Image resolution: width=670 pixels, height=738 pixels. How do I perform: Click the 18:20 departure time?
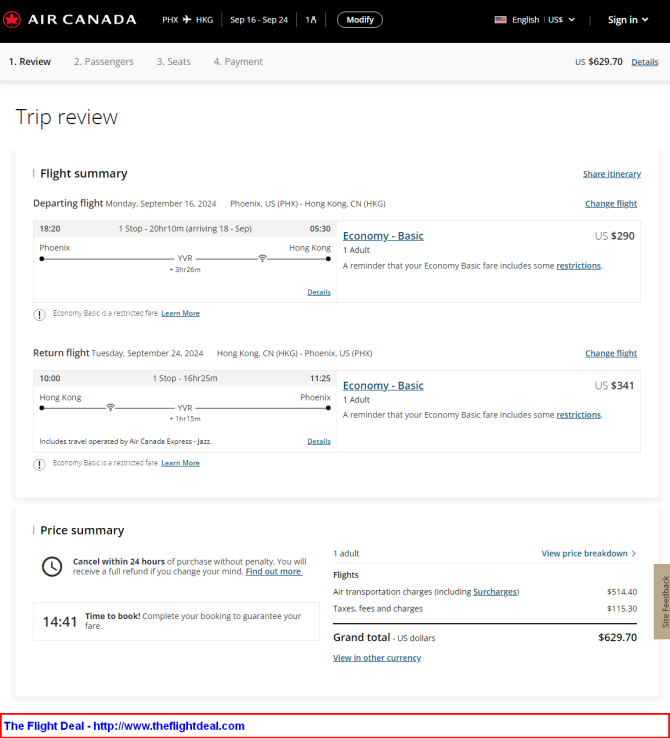click(50, 229)
